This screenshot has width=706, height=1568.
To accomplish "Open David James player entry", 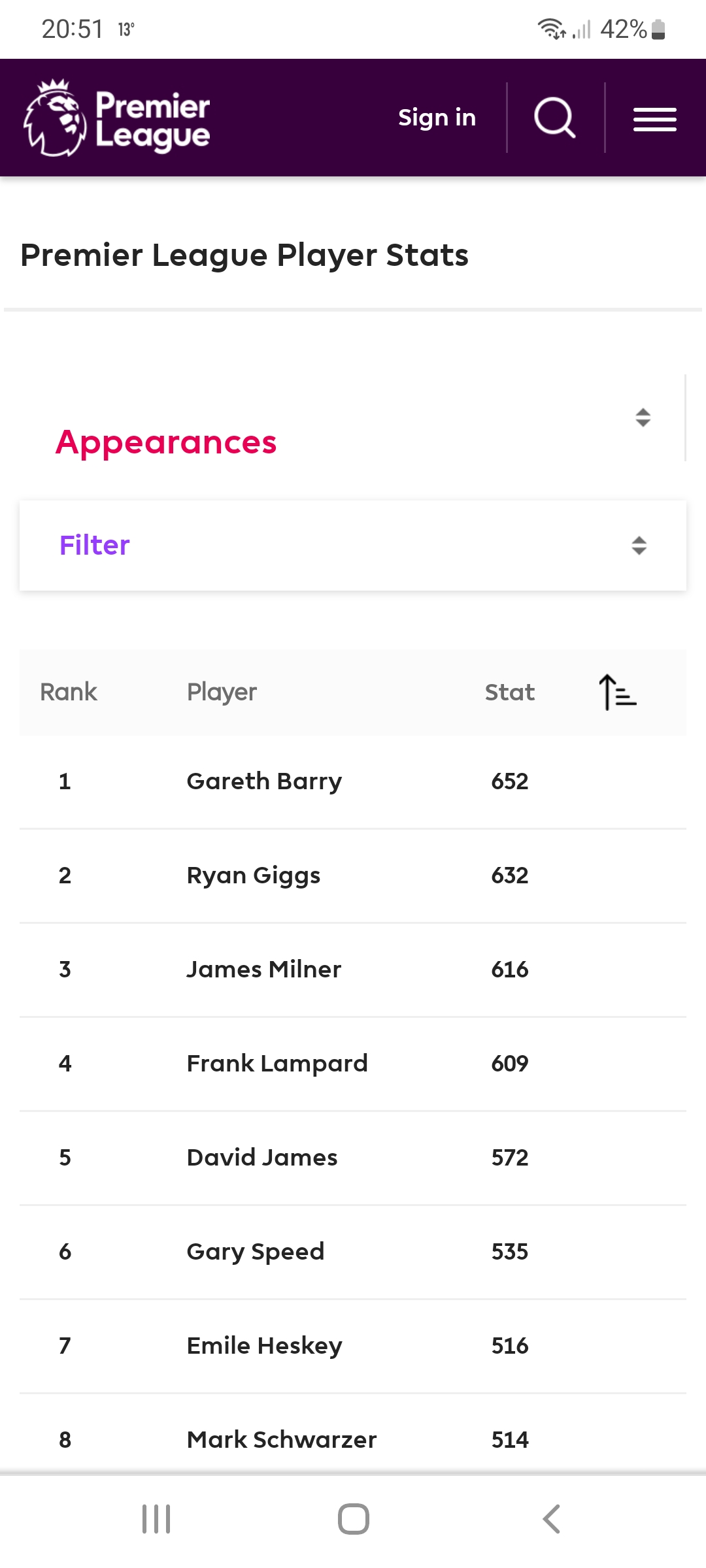I will [262, 1158].
